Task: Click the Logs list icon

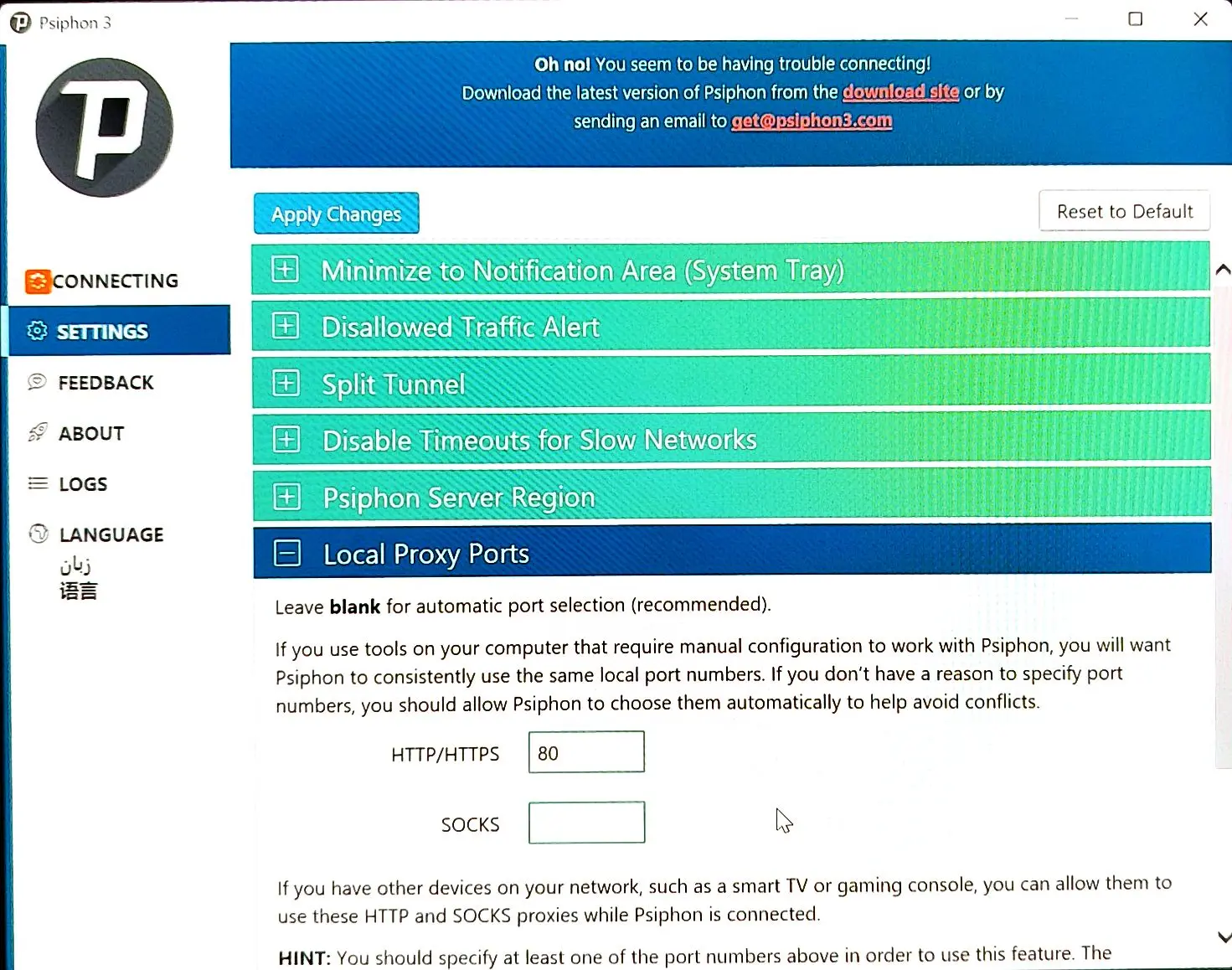Action: coord(38,483)
